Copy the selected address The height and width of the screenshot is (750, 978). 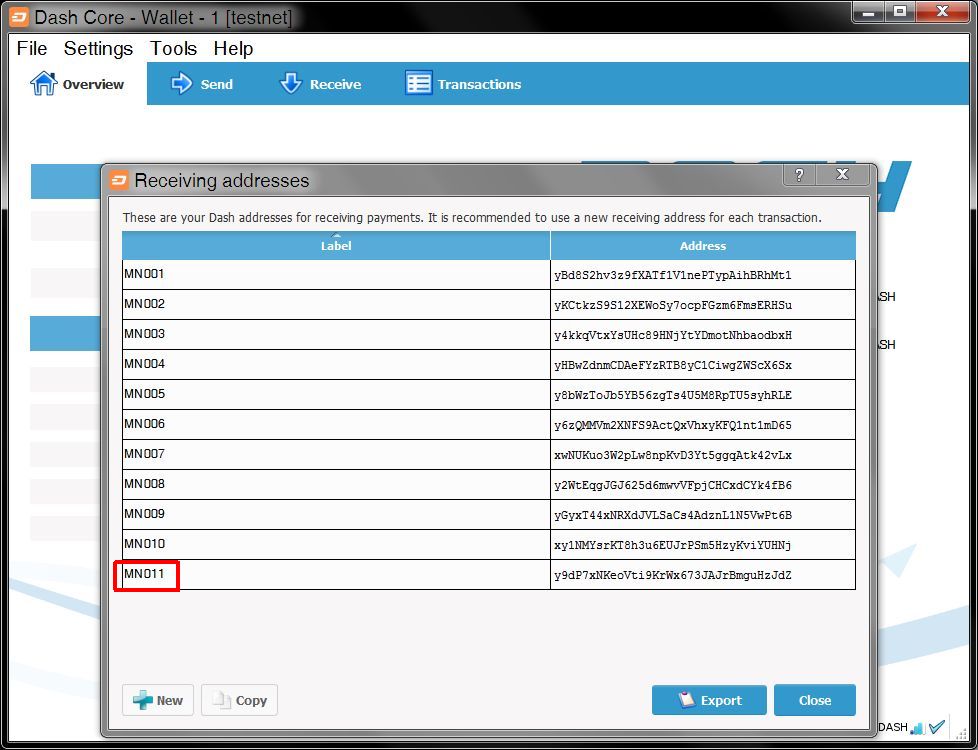[x=240, y=700]
